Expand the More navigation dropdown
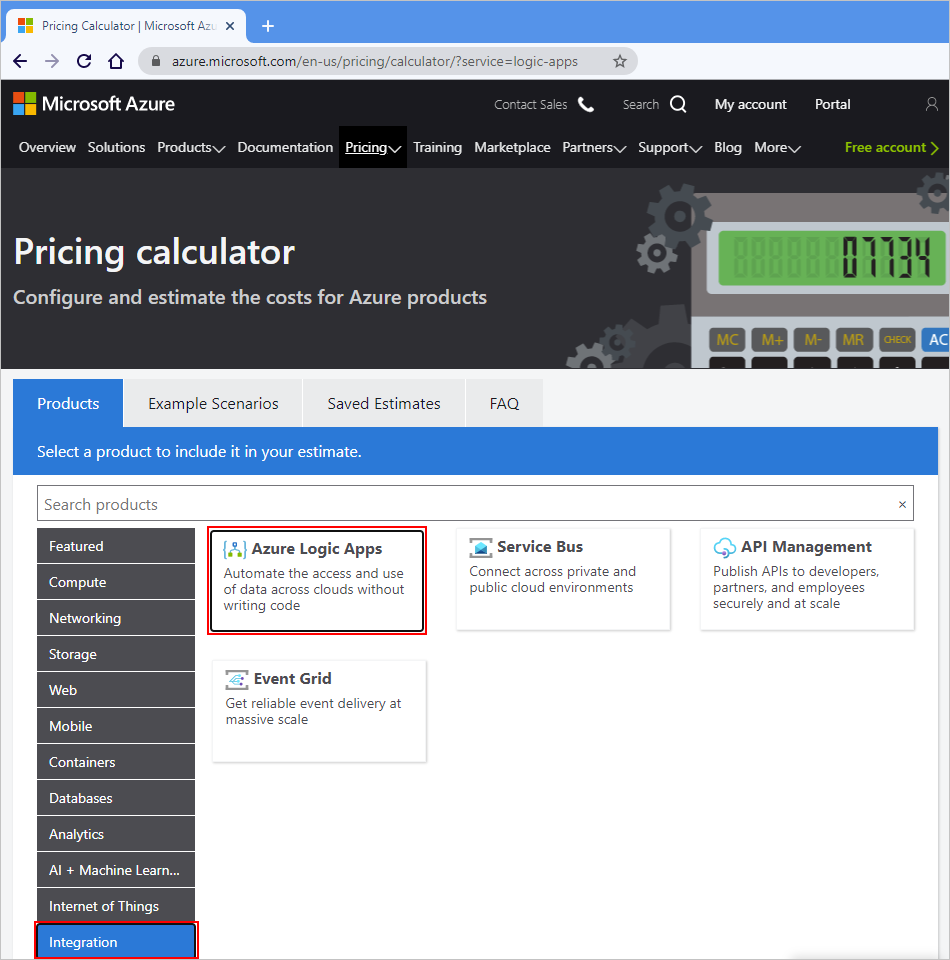 777,147
